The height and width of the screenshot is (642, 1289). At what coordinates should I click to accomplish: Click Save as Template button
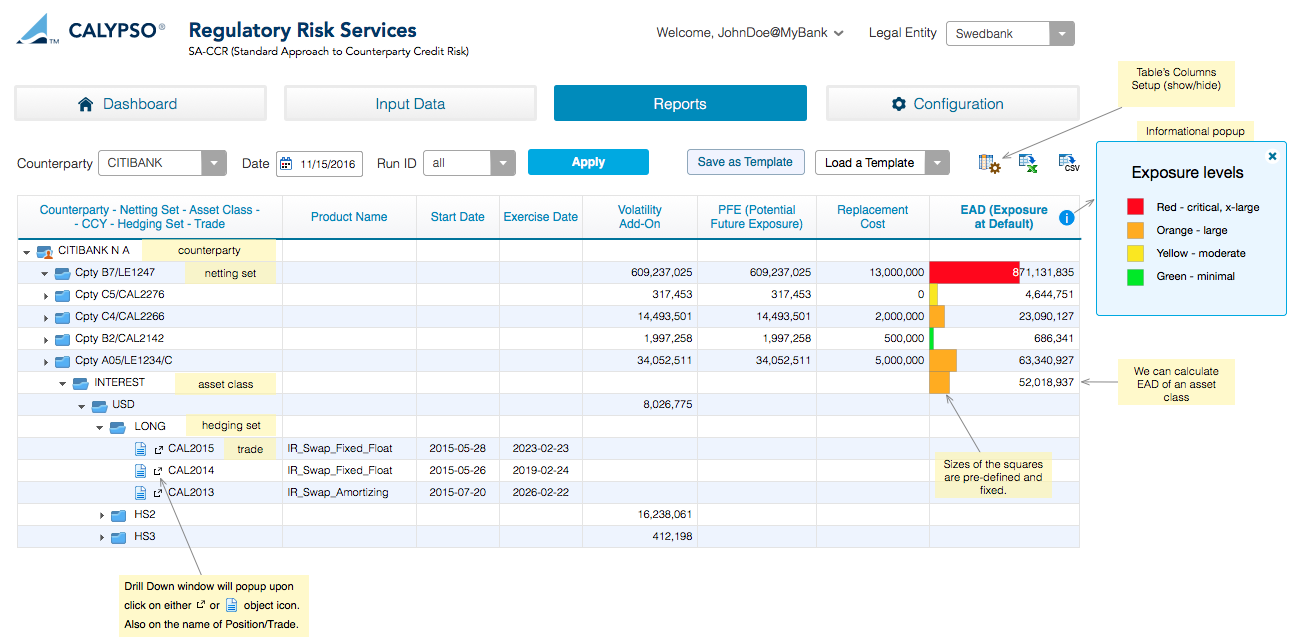[745, 162]
